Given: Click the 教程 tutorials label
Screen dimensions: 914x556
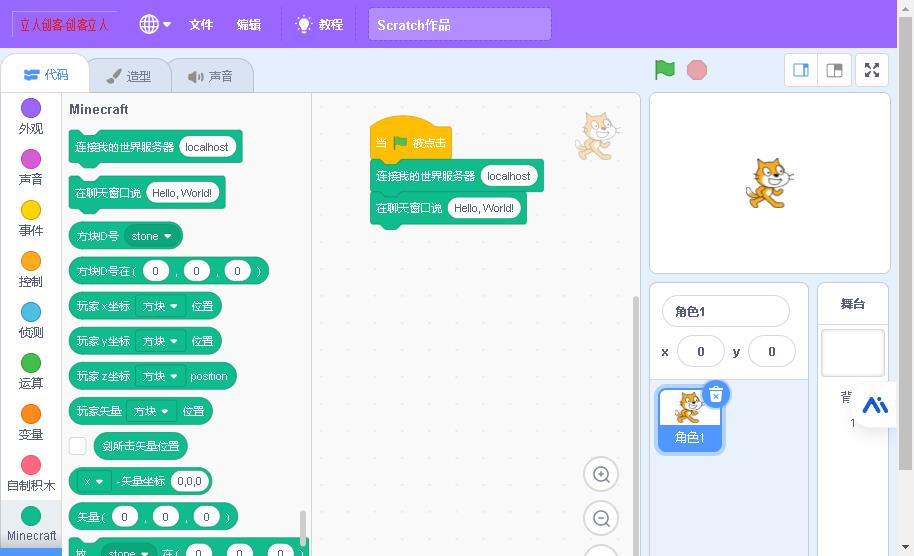Looking at the screenshot, I should coord(331,24).
